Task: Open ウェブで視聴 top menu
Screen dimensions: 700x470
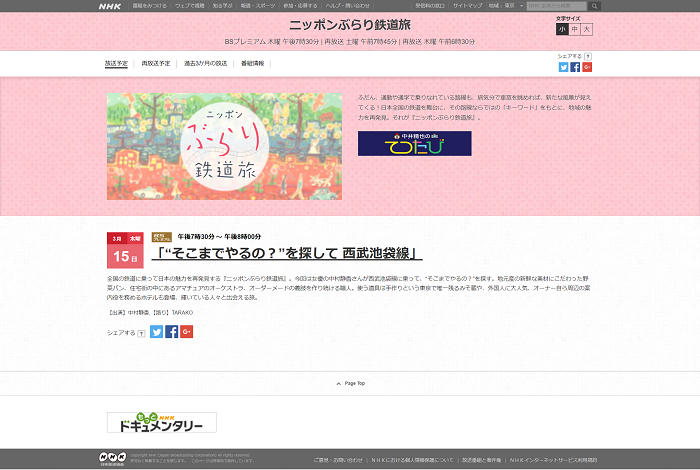Action: (x=190, y=6)
